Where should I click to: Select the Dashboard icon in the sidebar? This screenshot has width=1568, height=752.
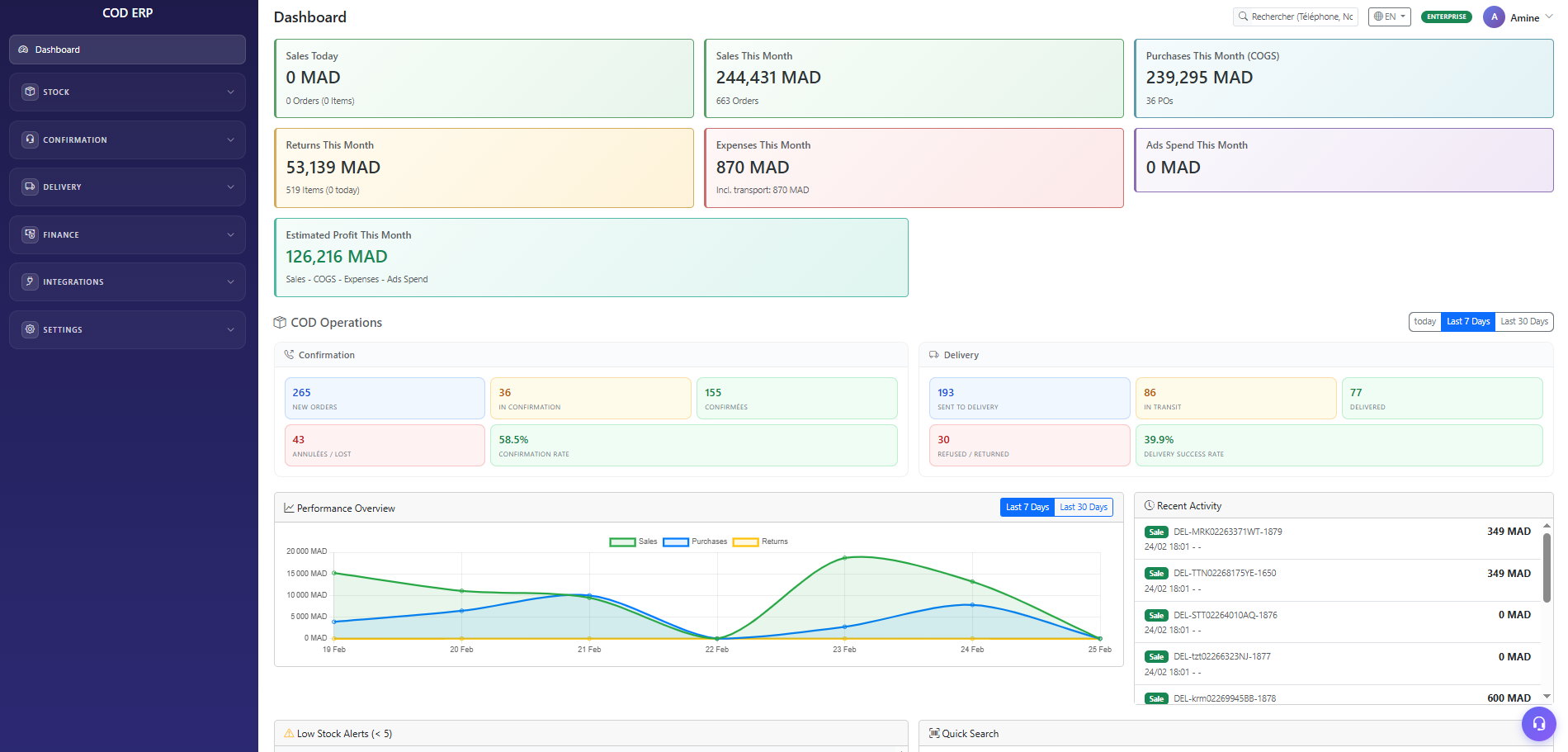23,50
